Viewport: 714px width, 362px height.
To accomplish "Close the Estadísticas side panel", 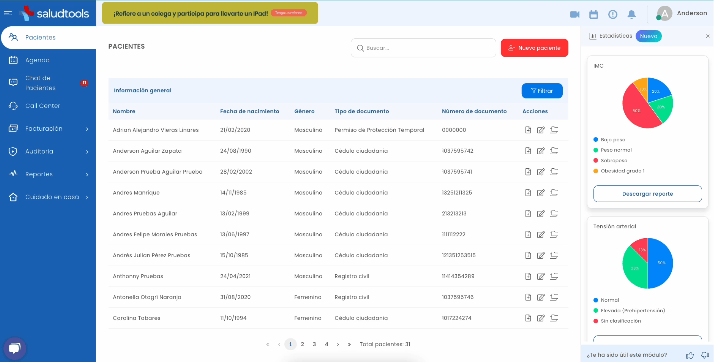I will 708,36.
